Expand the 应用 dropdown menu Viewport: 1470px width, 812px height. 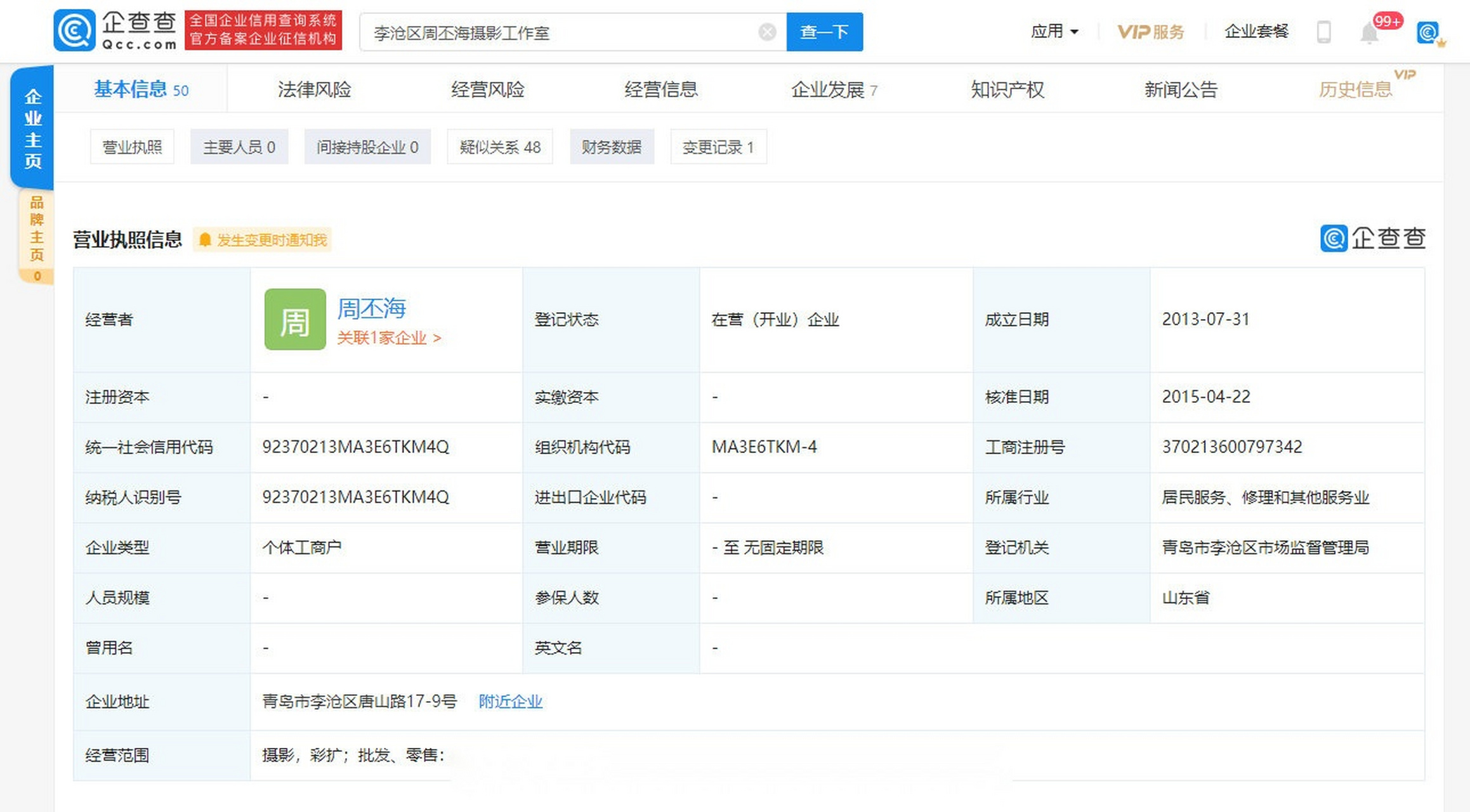pyautogui.click(x=1054, y=31)
